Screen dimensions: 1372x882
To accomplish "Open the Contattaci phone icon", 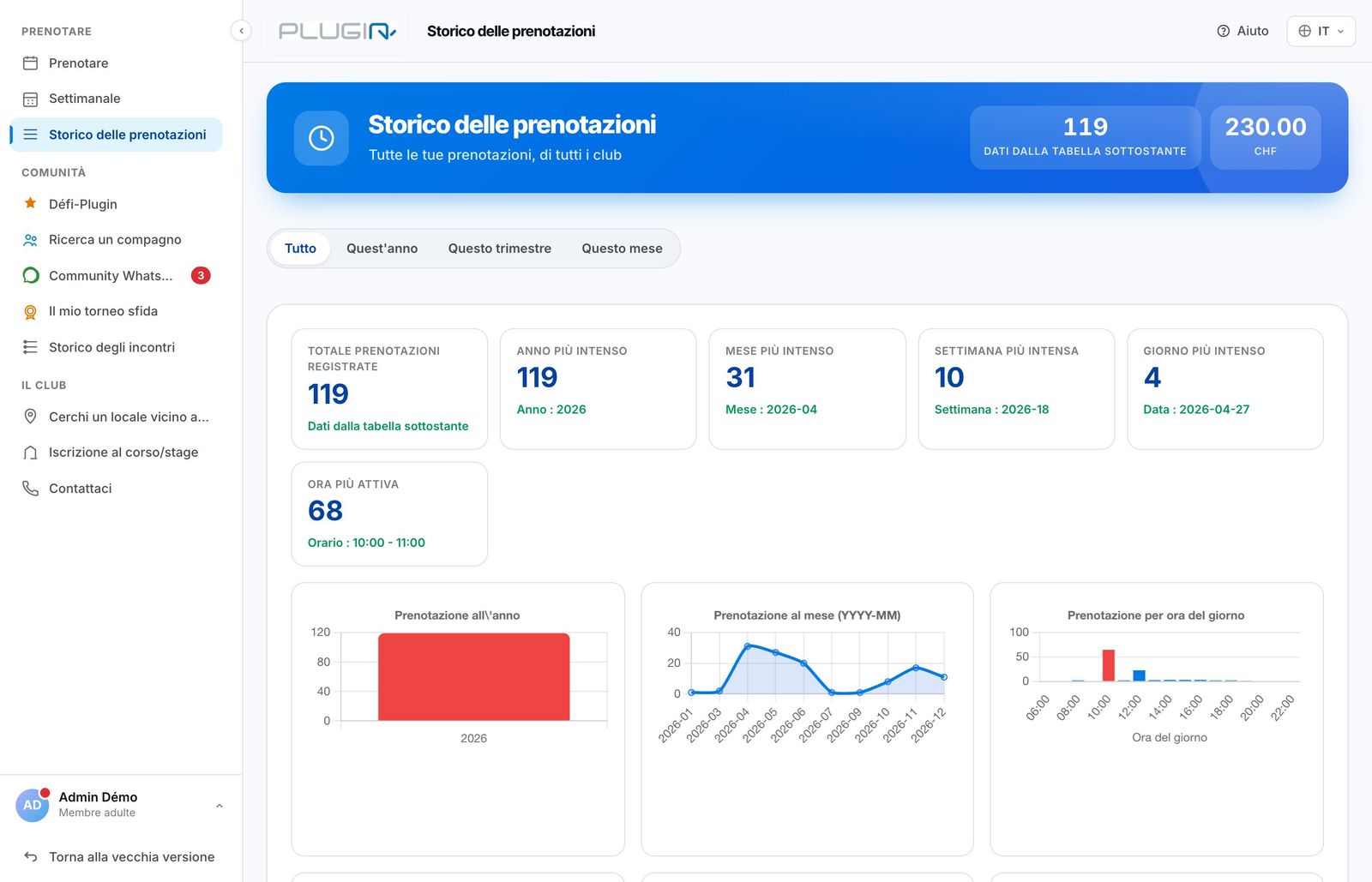I will (30, 489).
